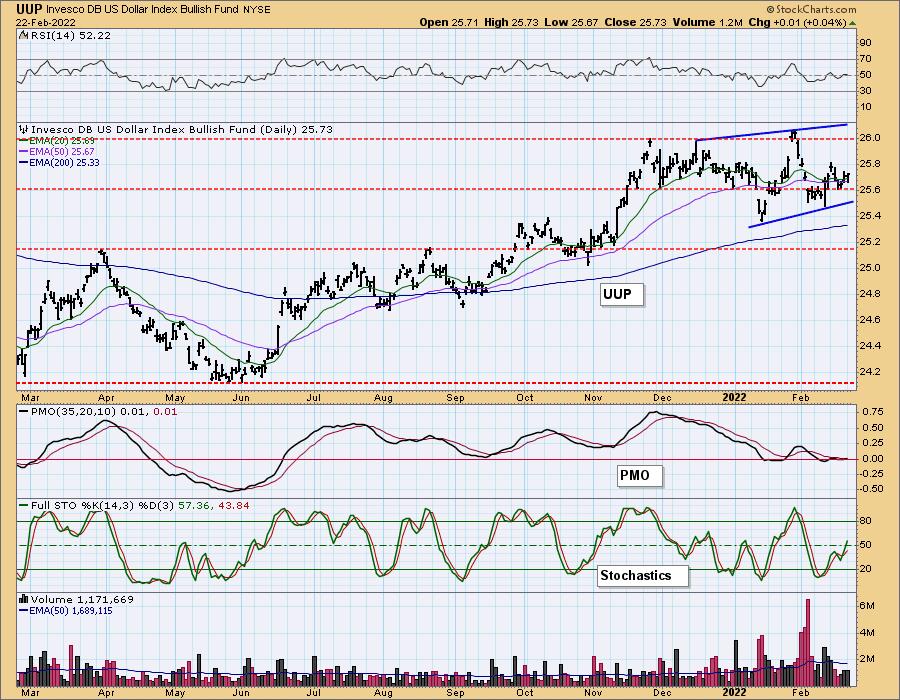Click the bar-chart icon beside the Daily legend
Viewport: 900px width, 700px height.
click(24, 130)
